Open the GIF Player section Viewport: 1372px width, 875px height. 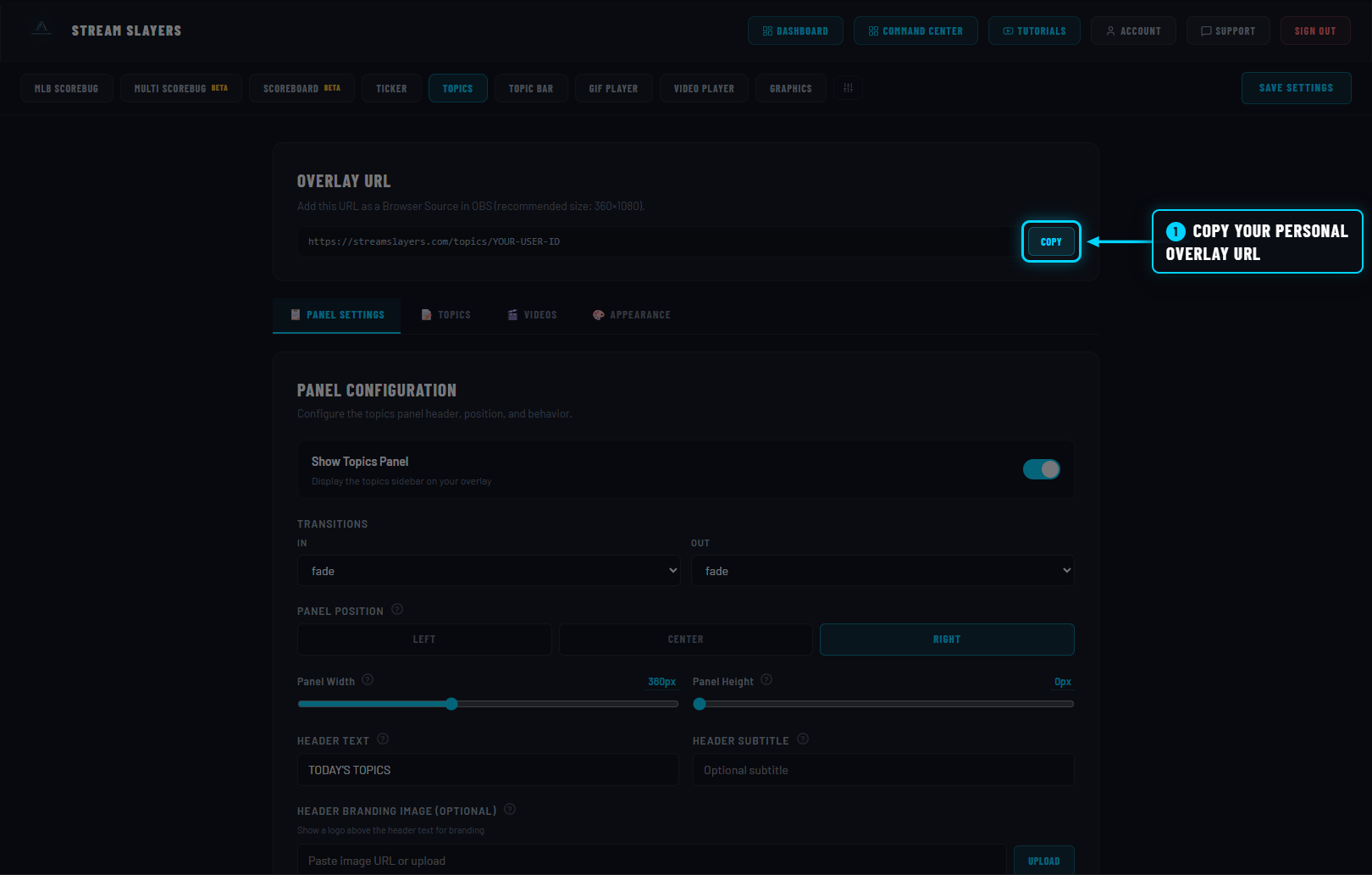(614, 88)
